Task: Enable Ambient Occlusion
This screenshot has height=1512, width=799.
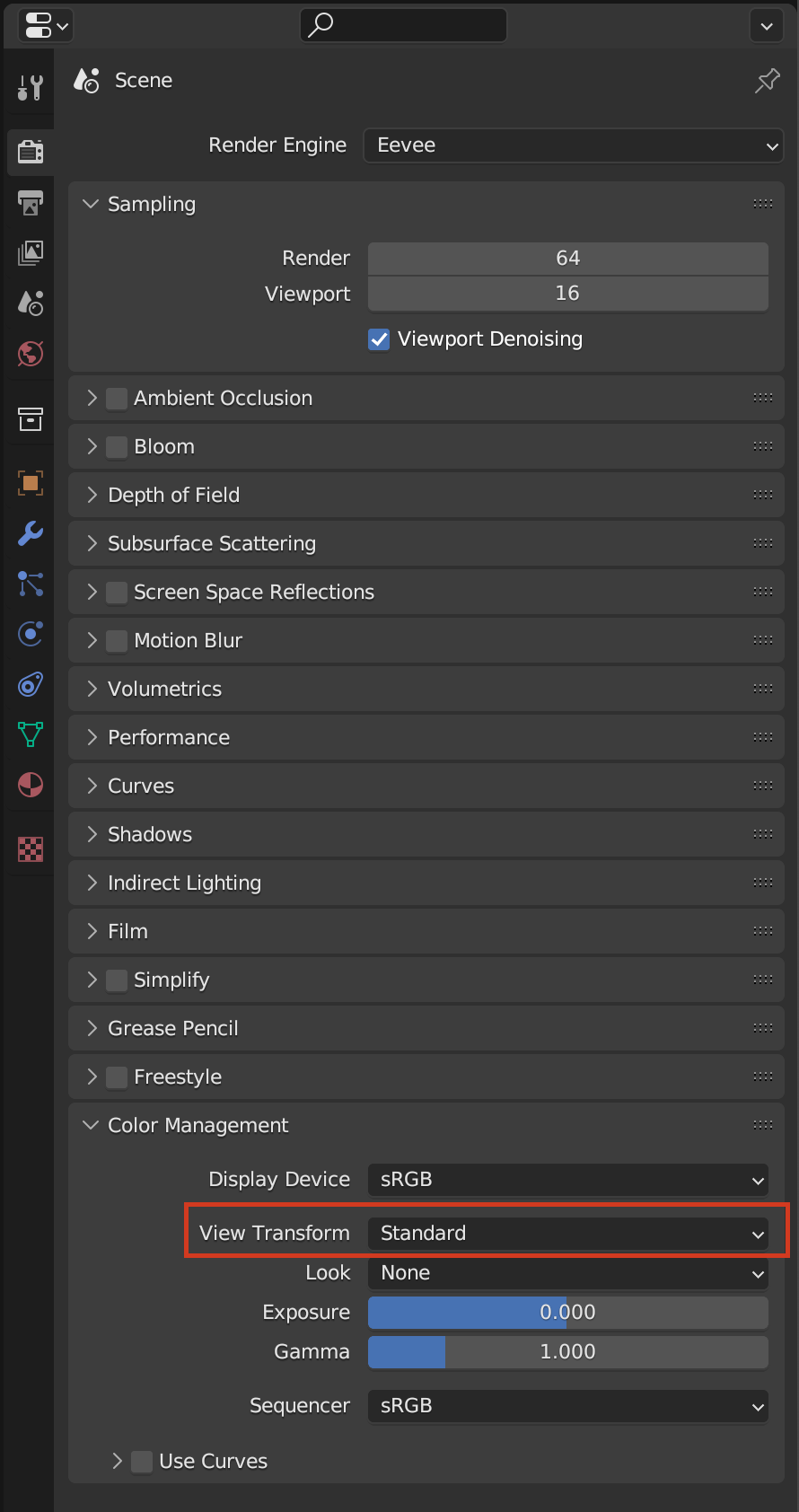Action: [x=117, y=398]
